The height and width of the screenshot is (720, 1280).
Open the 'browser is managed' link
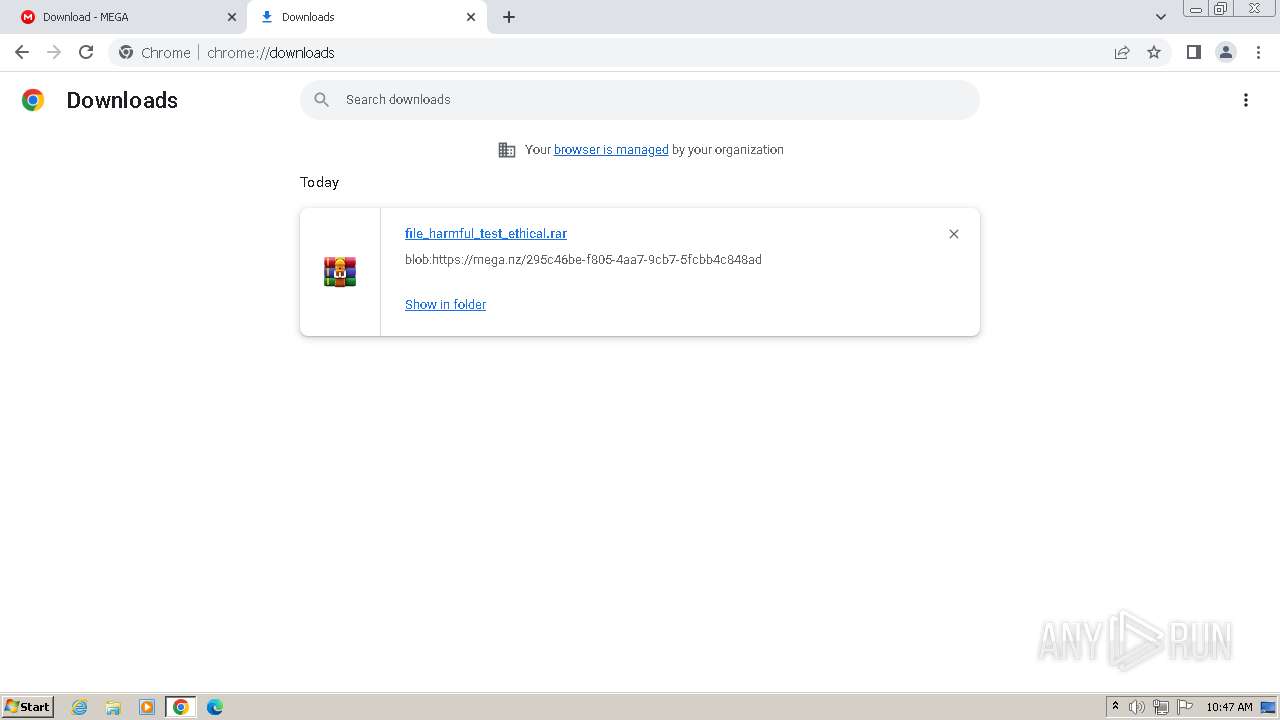click(x=611, y=150)
